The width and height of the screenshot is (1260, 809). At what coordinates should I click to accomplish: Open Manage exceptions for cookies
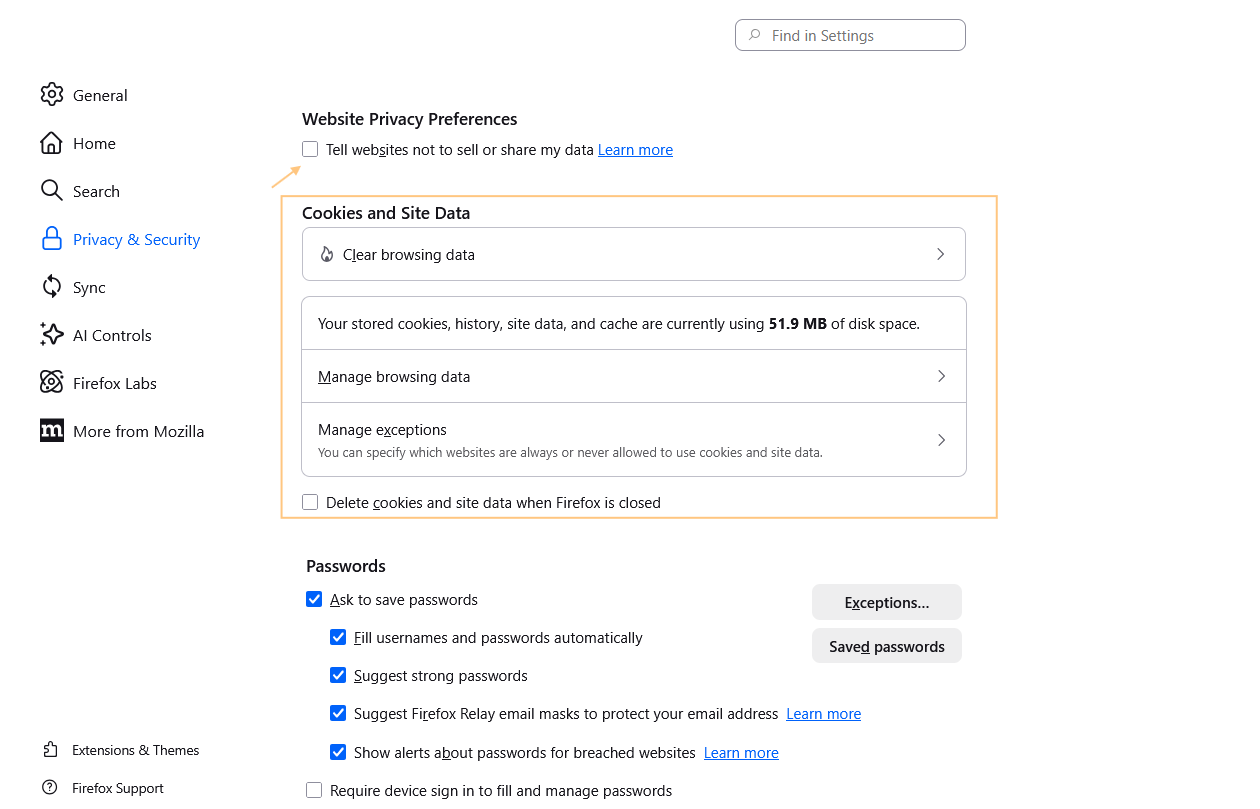[633, 439]
